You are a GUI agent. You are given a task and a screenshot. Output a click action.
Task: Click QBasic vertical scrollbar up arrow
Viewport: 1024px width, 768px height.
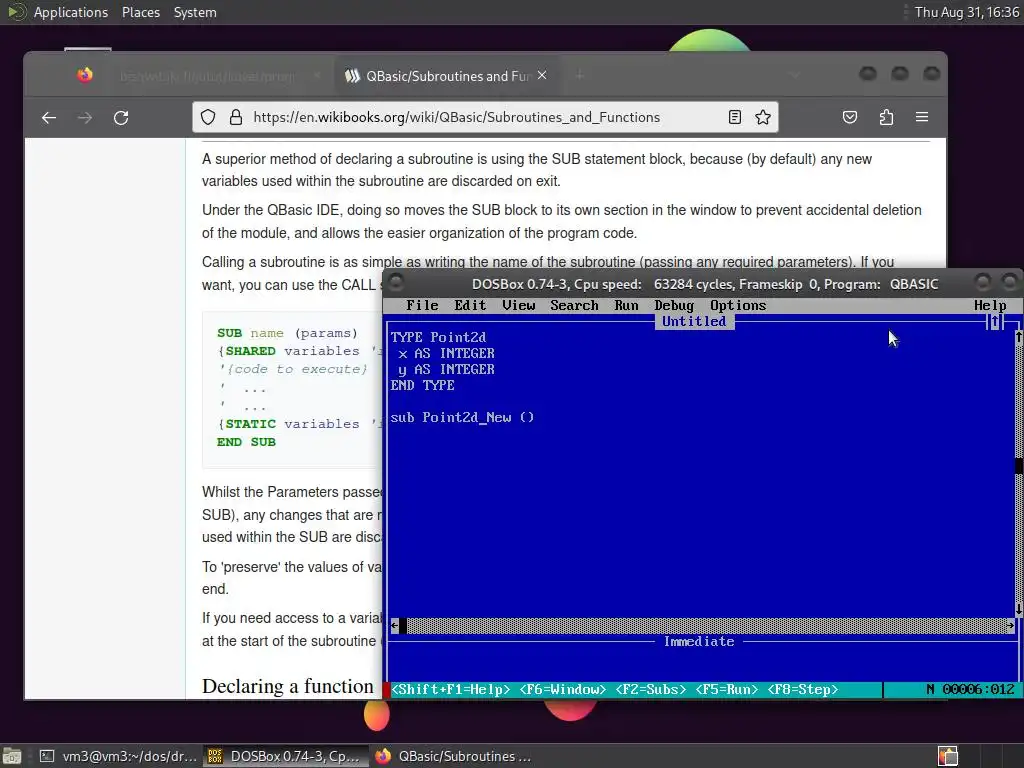pyautogui.click(x=1019, y=337)
